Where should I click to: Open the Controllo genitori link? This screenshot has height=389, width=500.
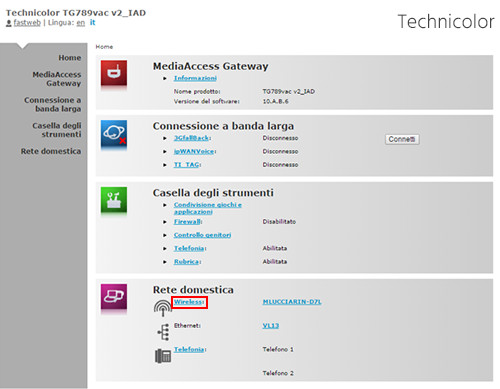[202, 235]
